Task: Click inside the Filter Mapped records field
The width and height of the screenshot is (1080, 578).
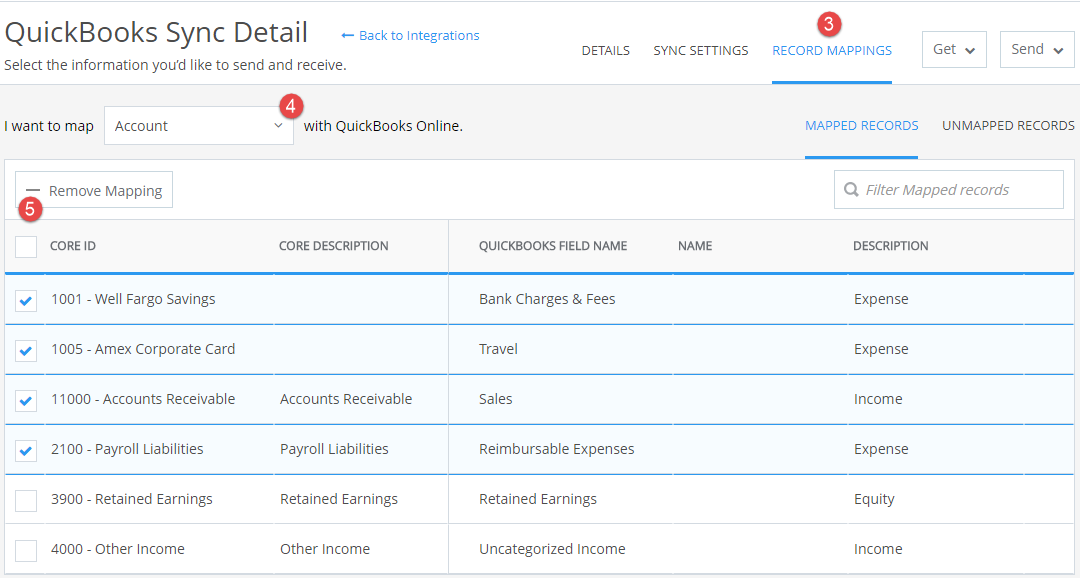Action: pyautogui.click(x=948, y=189)
